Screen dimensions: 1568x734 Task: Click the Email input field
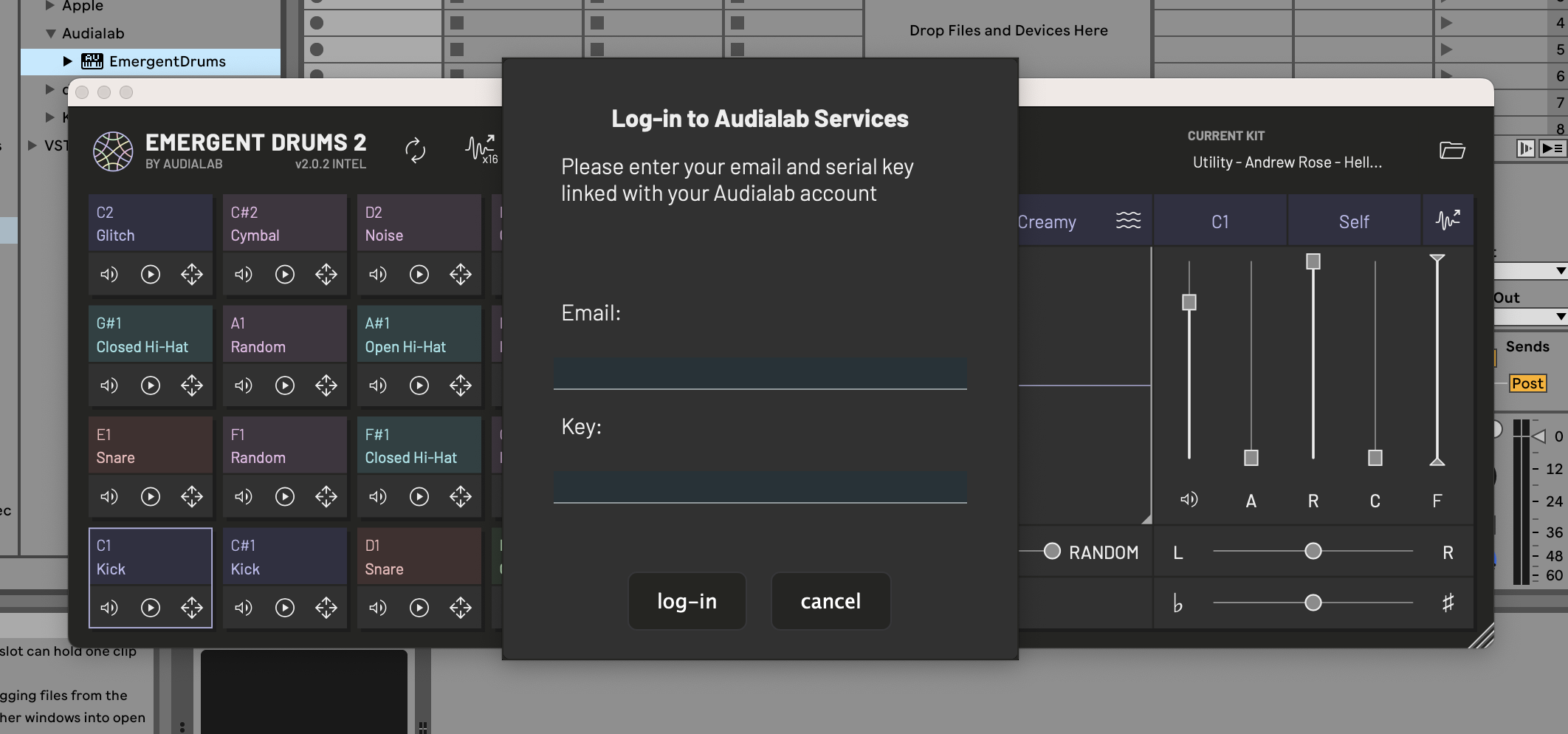coord(760,373)
